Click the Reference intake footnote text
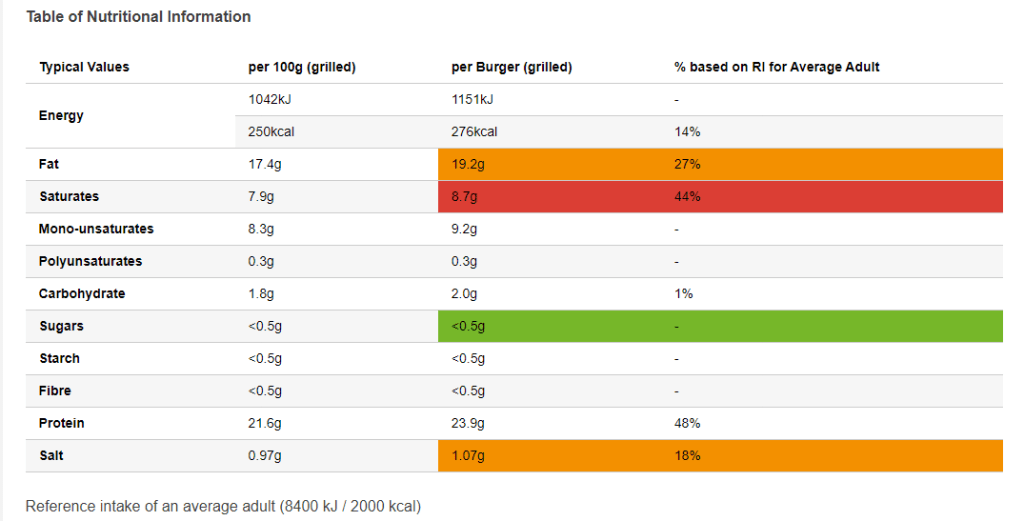The height and width of the screenshot is (521, 1024). tap(223, 506)
